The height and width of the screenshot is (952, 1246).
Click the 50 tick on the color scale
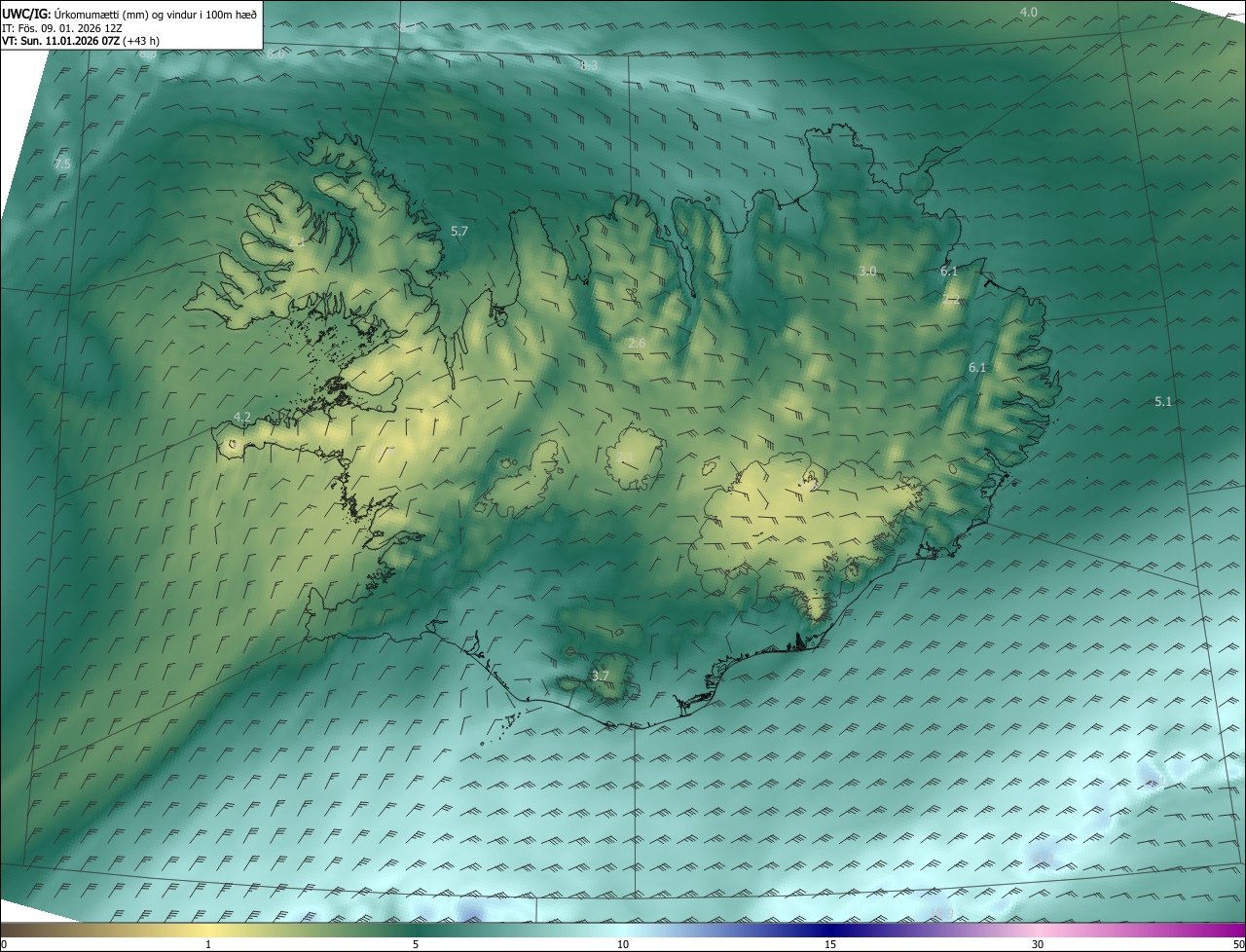[1238, 944]
